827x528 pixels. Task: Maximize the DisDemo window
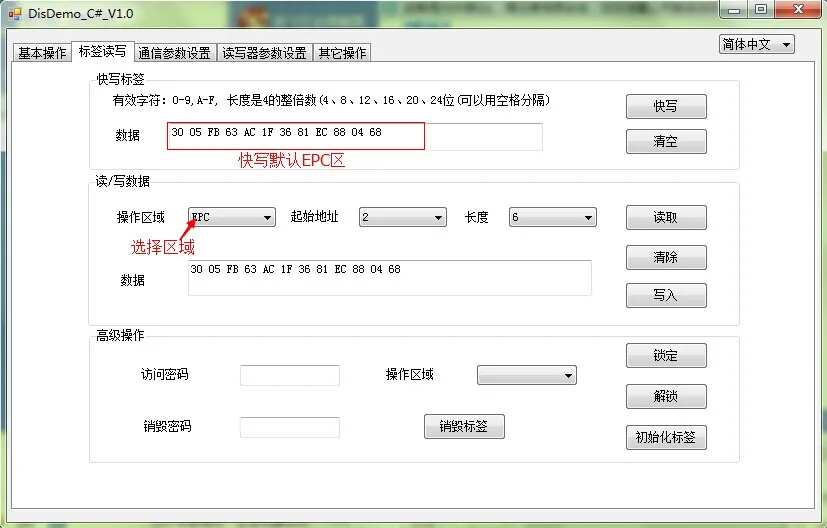pyautogui.click(x=761, y=9)
